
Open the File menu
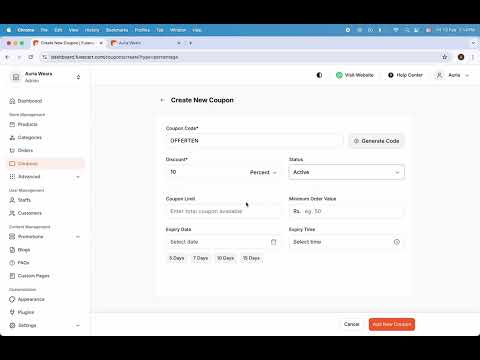44,30
